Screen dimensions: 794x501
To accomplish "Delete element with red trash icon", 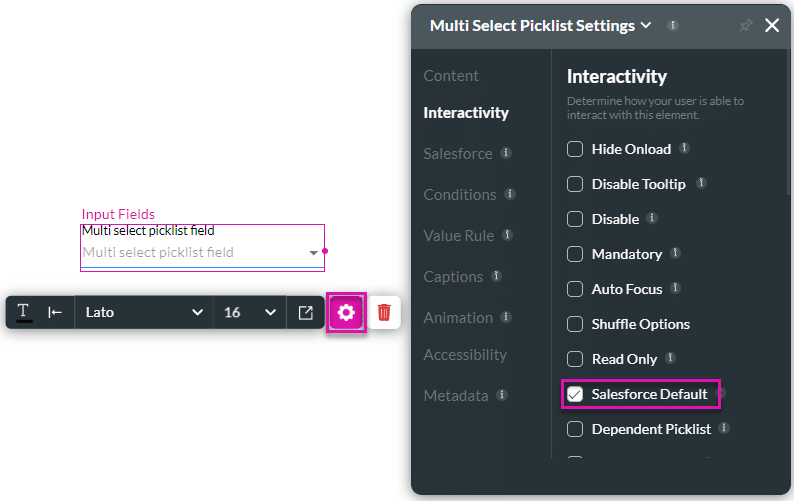I will point(384,313).
